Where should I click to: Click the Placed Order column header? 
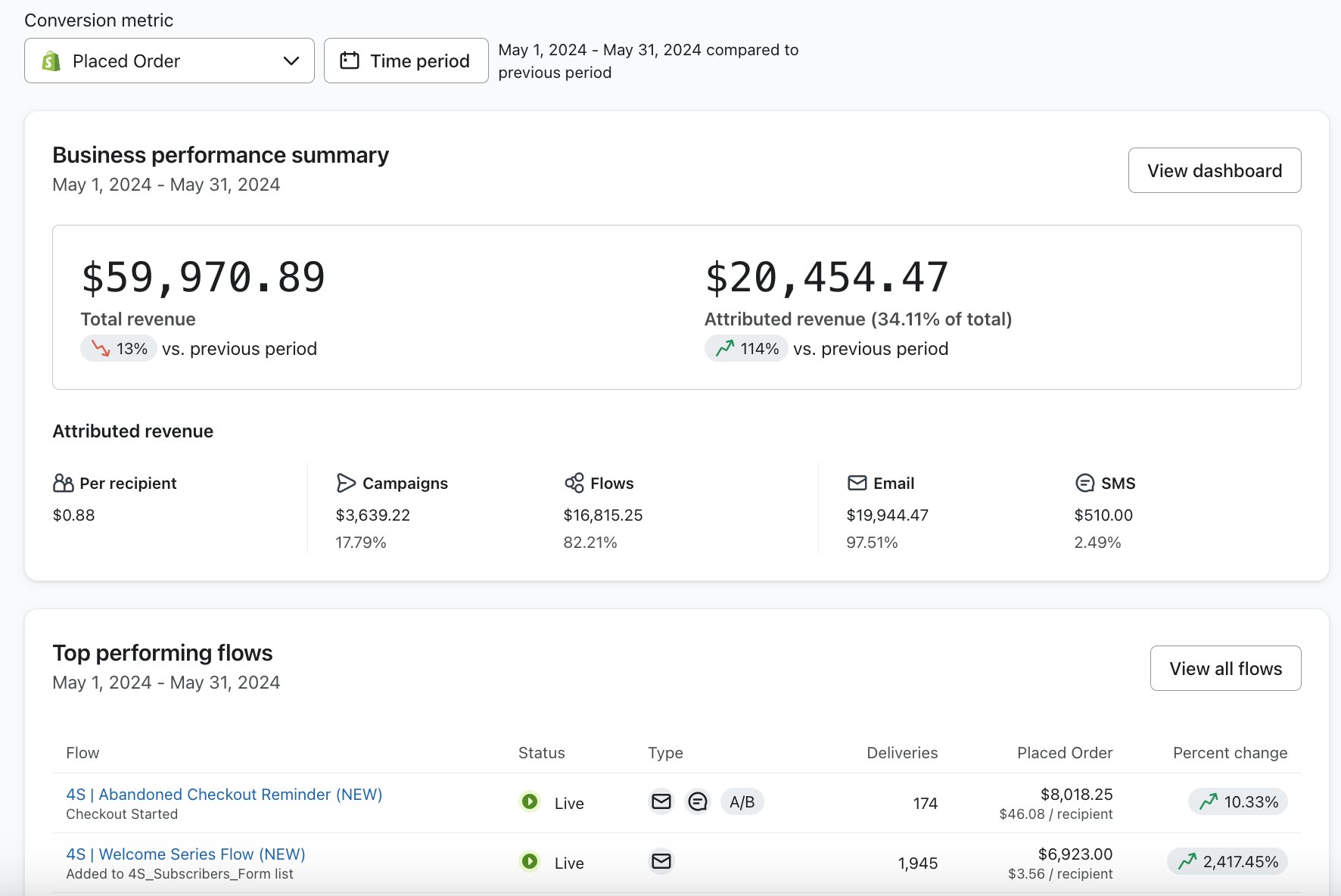point(1065,753)
